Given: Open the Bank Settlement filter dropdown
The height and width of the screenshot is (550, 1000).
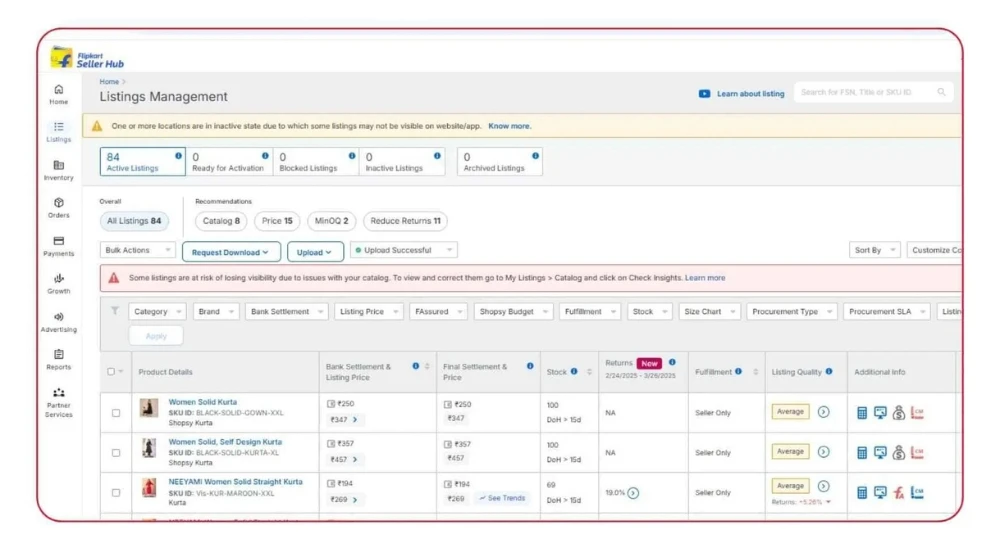Looking at the screenshot, I should pyautogui.click(x=286, y=311).
